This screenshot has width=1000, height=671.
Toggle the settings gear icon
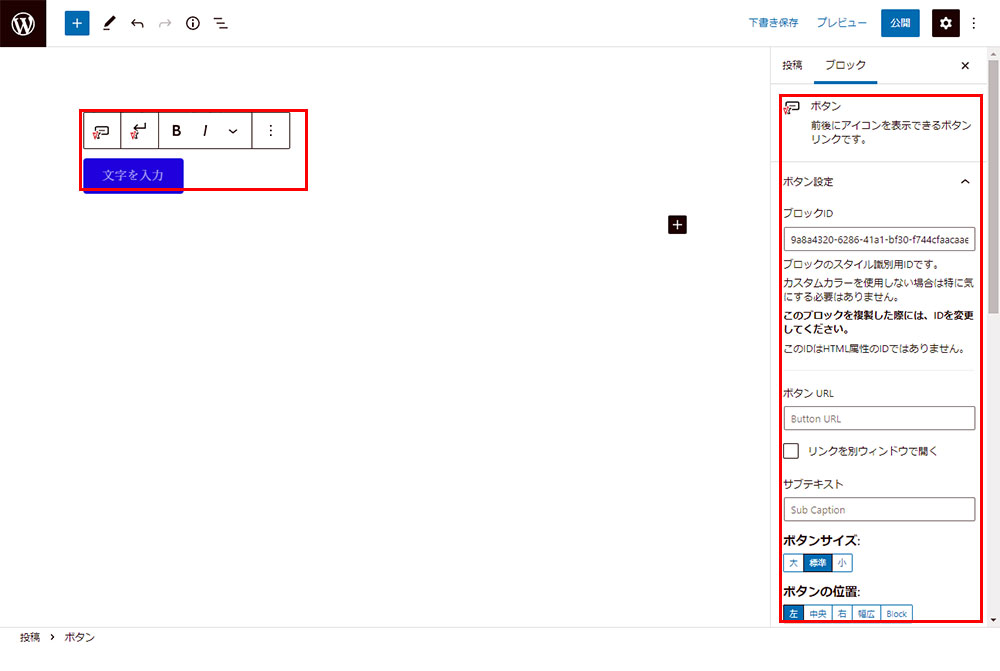click(945, 23)
